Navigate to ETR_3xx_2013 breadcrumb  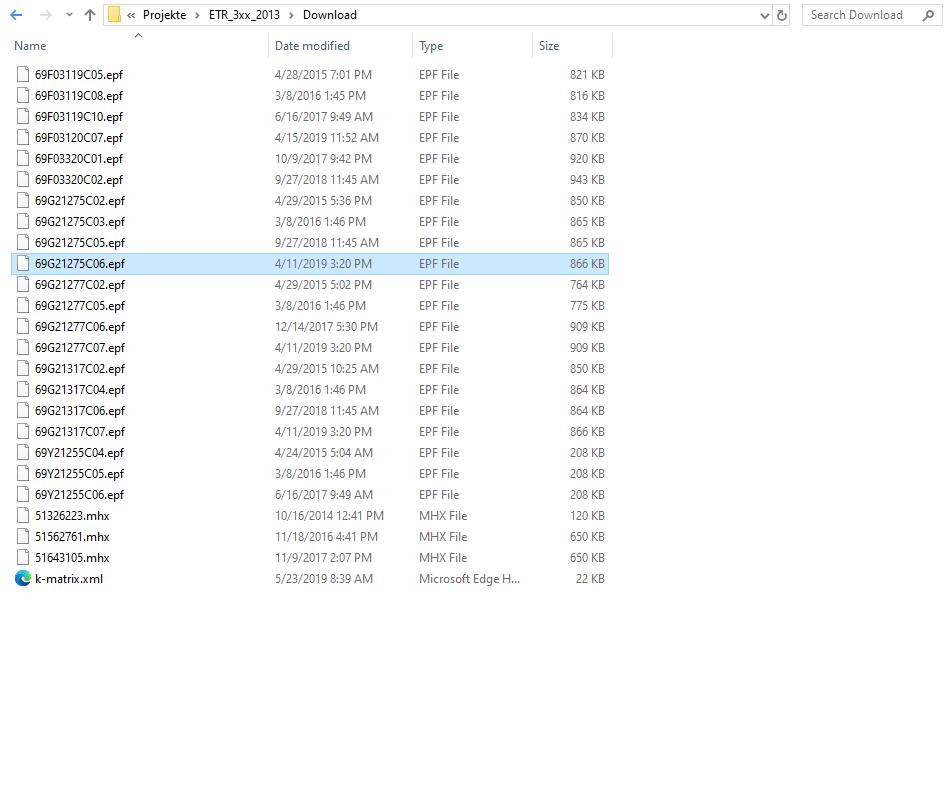coord(244,15)
